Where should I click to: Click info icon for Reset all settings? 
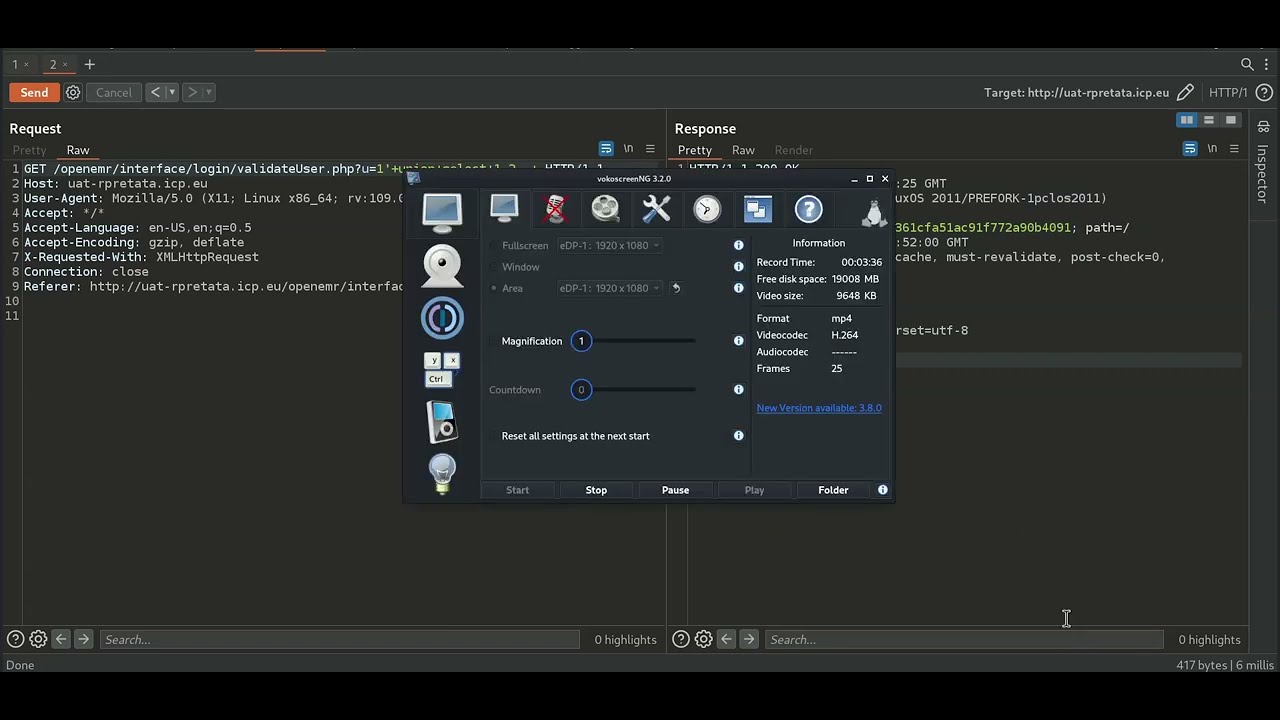point(739,436)
